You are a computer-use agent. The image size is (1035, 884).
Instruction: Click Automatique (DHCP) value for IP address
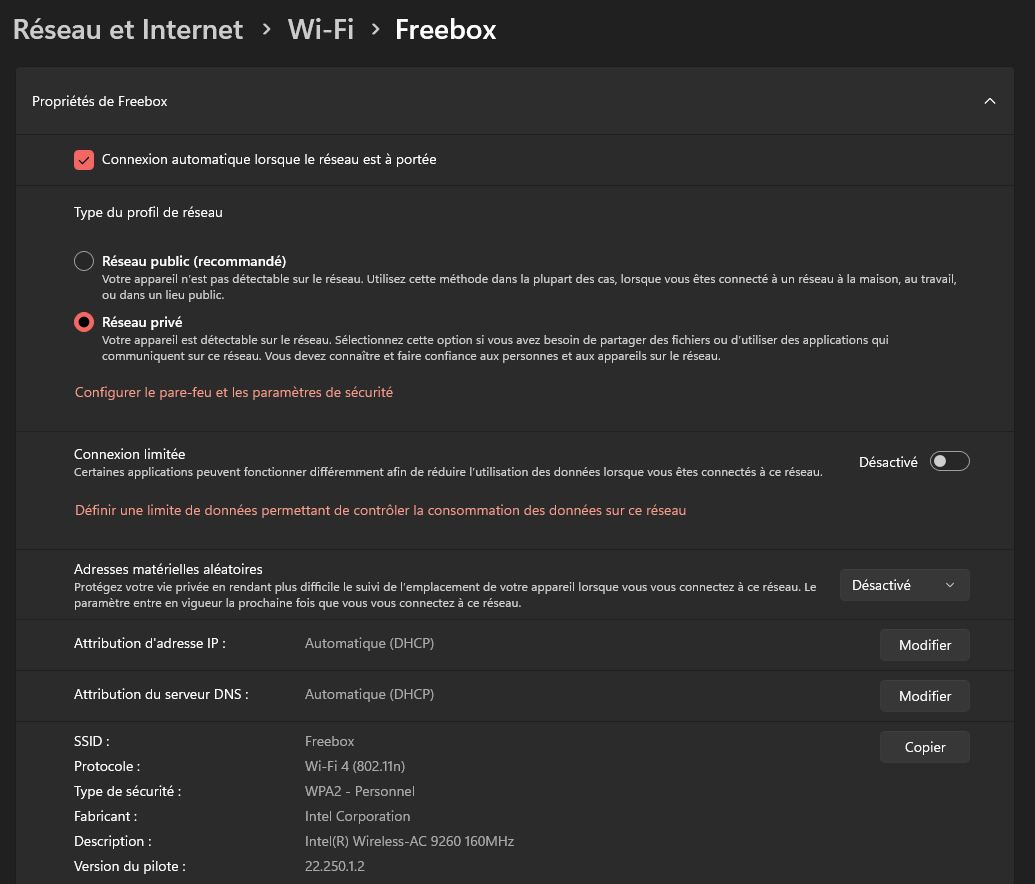(x=369, y=644)
